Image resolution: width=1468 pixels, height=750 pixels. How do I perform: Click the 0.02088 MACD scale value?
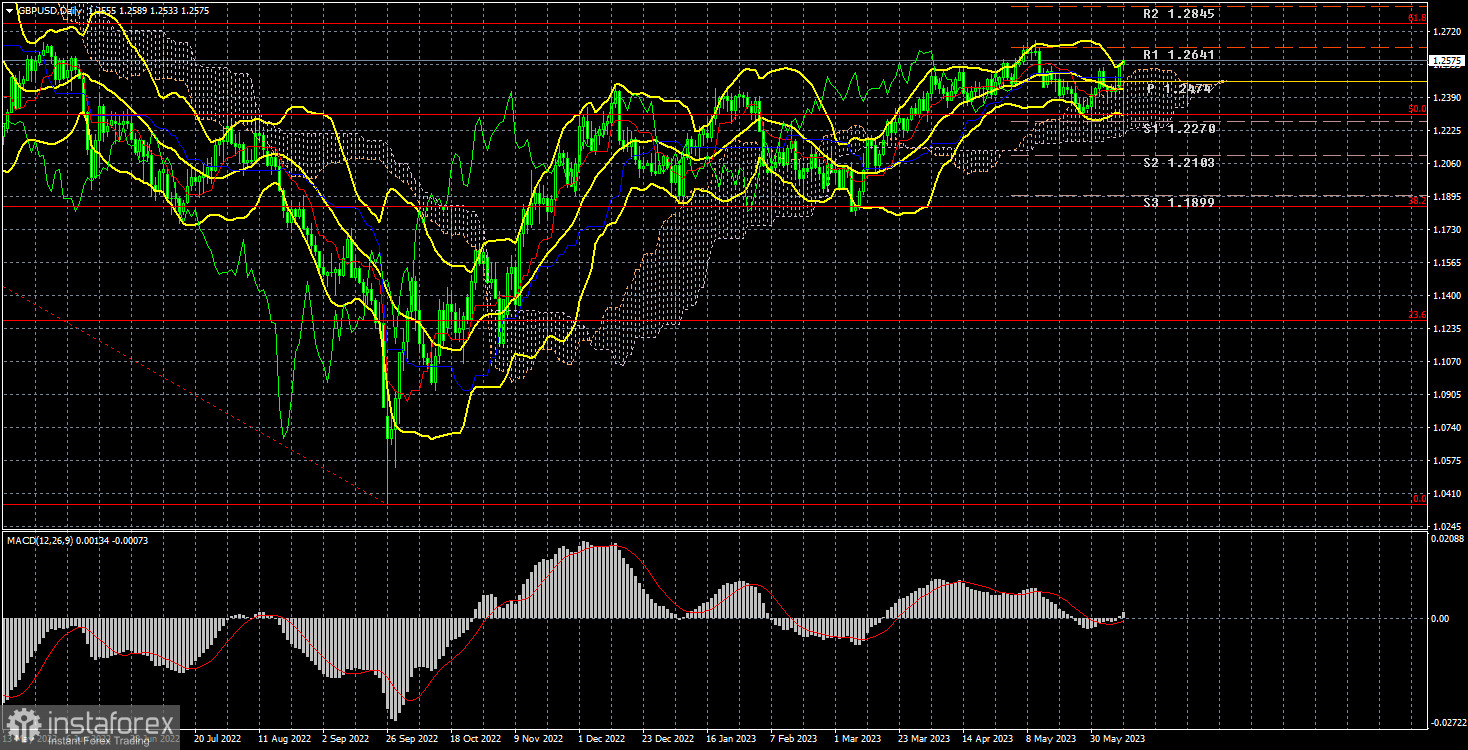1447,540
